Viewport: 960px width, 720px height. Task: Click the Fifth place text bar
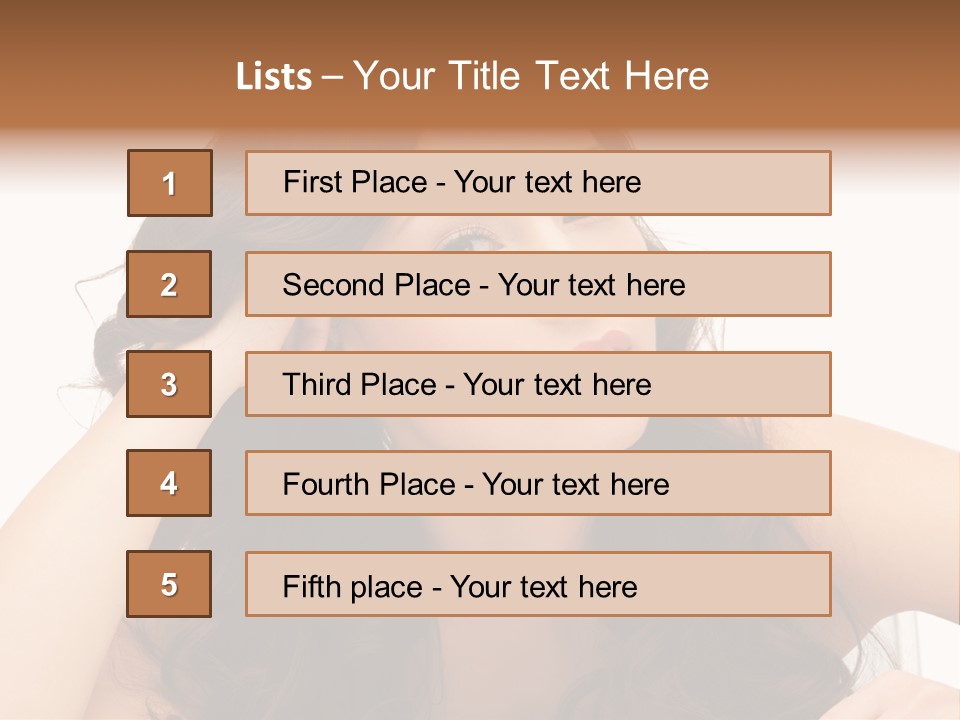[538, 584]
